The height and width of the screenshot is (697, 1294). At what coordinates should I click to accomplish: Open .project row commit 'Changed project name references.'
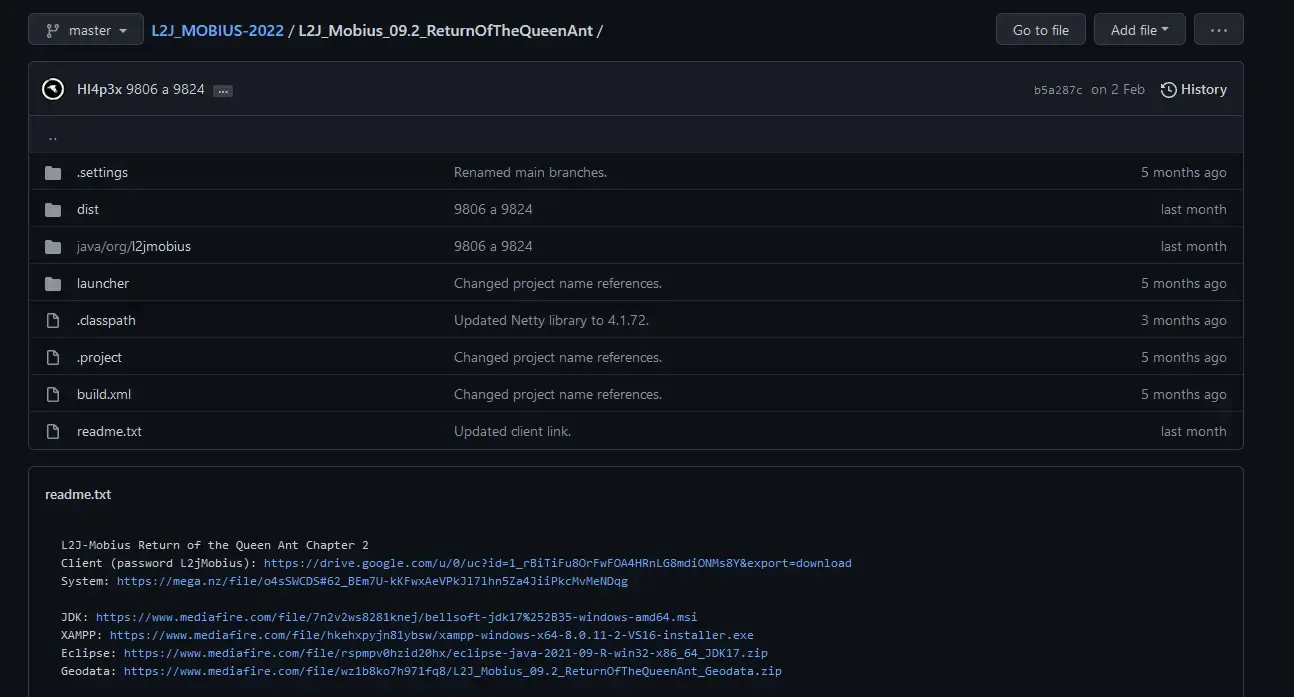558,357
